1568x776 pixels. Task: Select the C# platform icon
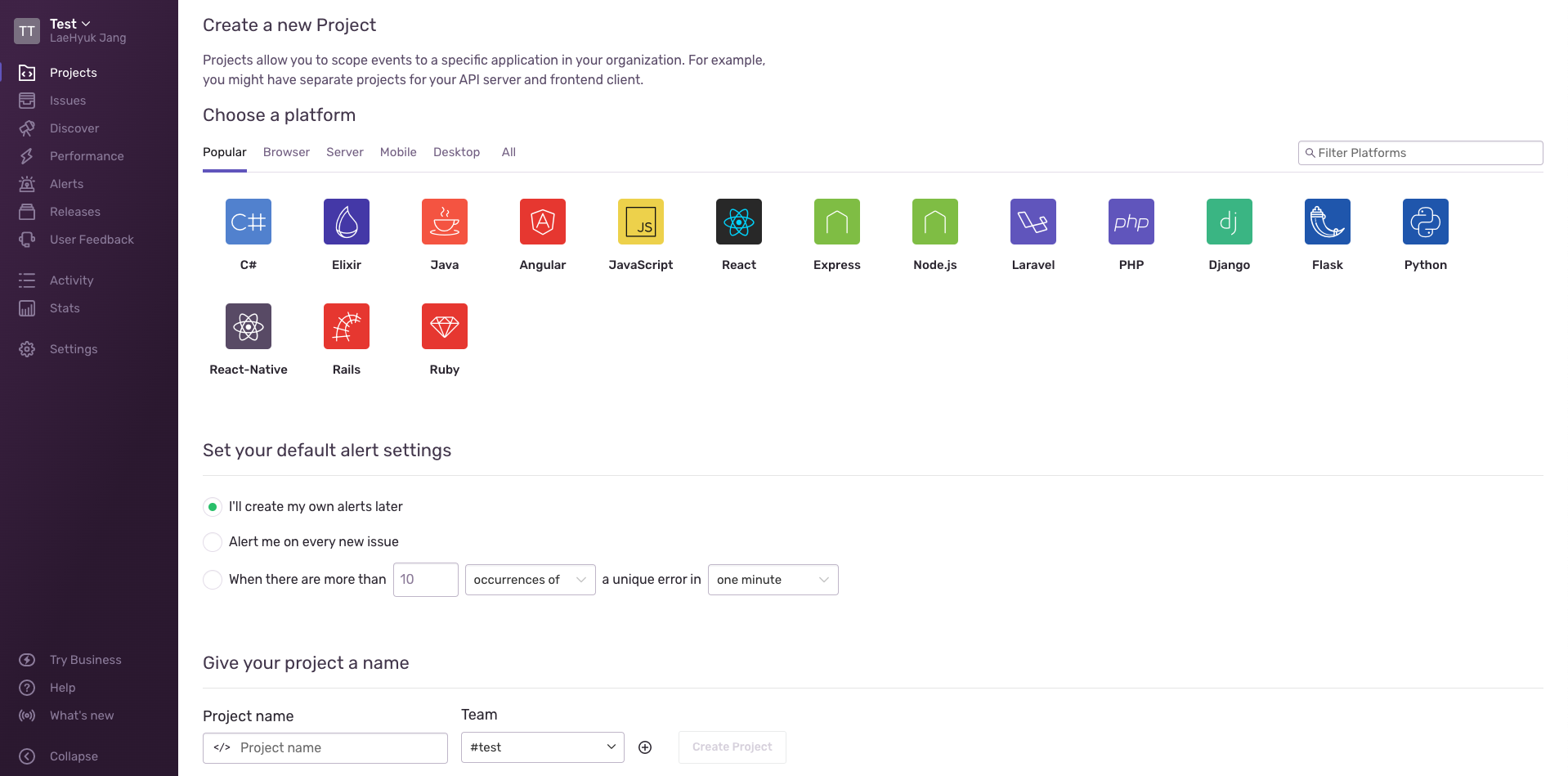249,222
